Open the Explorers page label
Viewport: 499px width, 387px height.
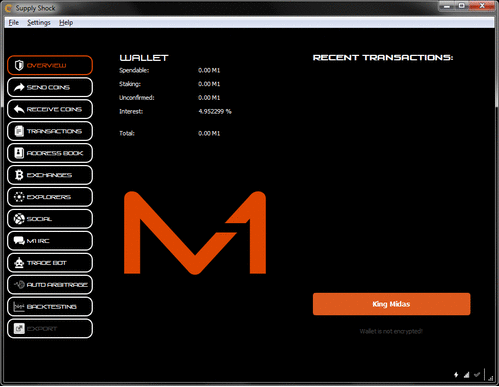click(49, 197)
